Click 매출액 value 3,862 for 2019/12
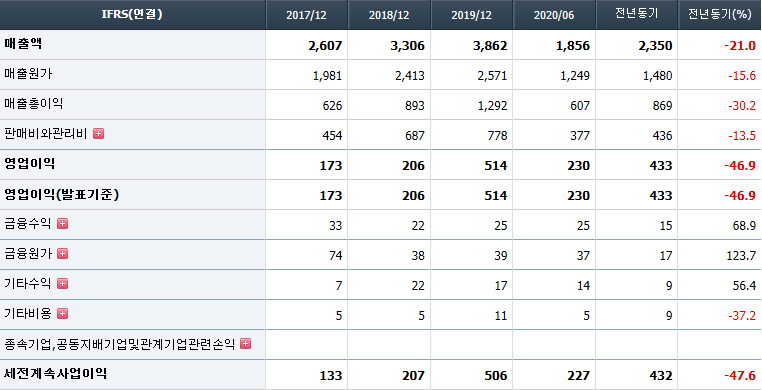 click(490, 46)
